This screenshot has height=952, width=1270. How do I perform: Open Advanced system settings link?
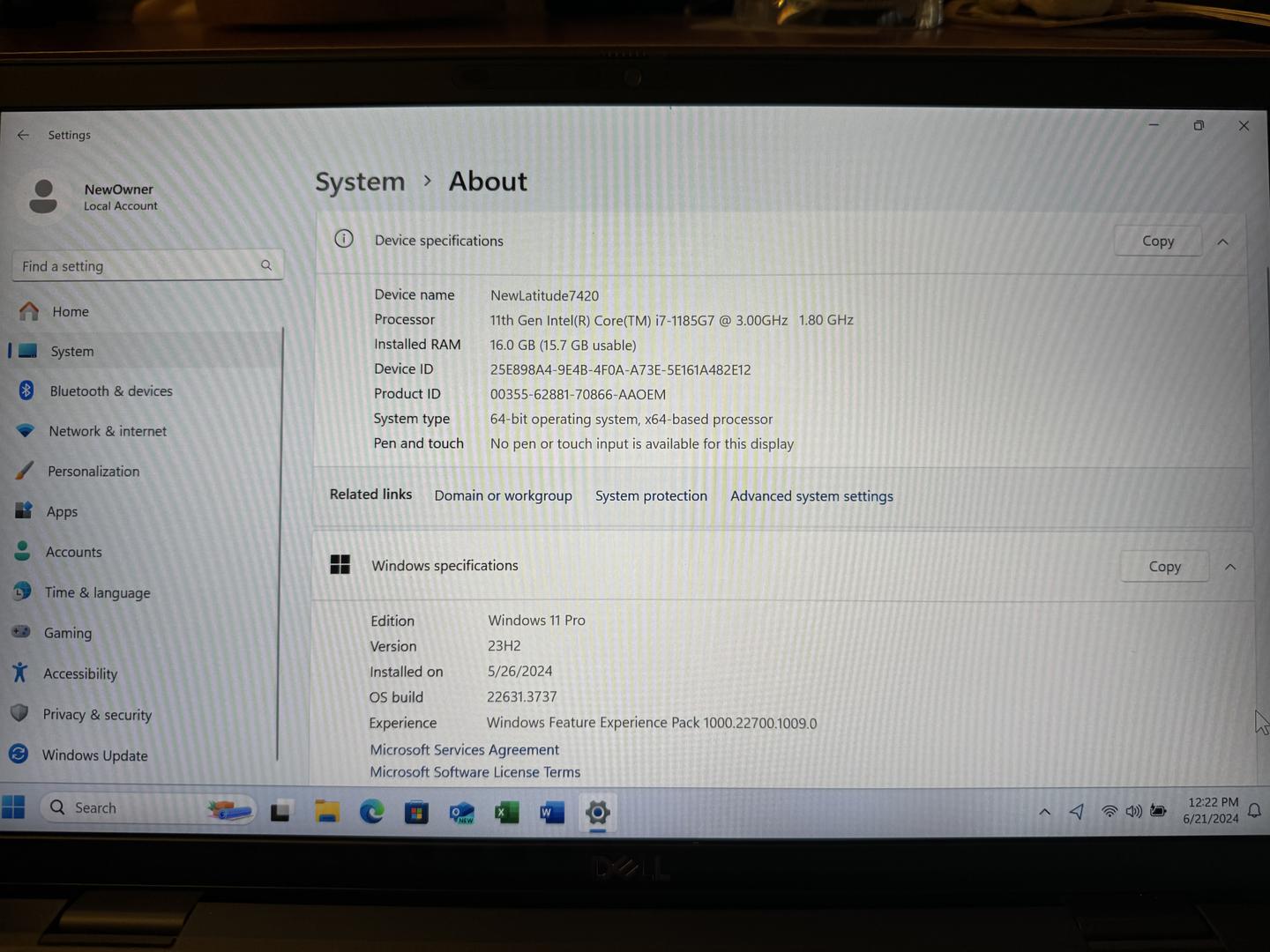[811, 496]
